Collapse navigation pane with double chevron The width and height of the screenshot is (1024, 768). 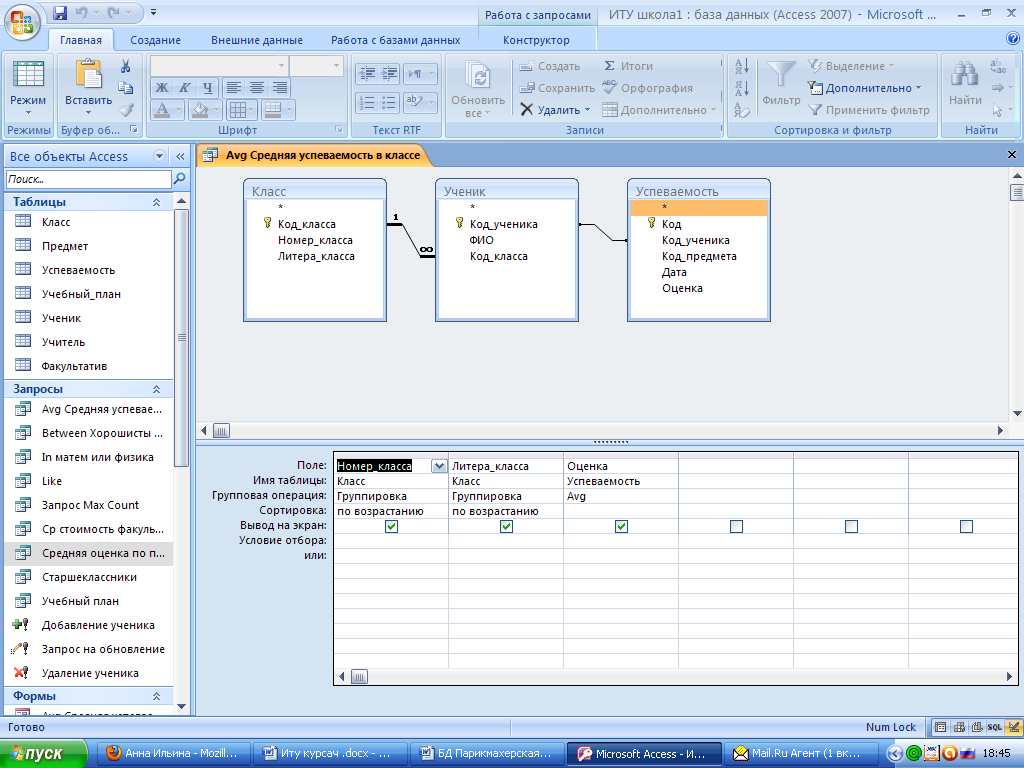coord(180,156)
